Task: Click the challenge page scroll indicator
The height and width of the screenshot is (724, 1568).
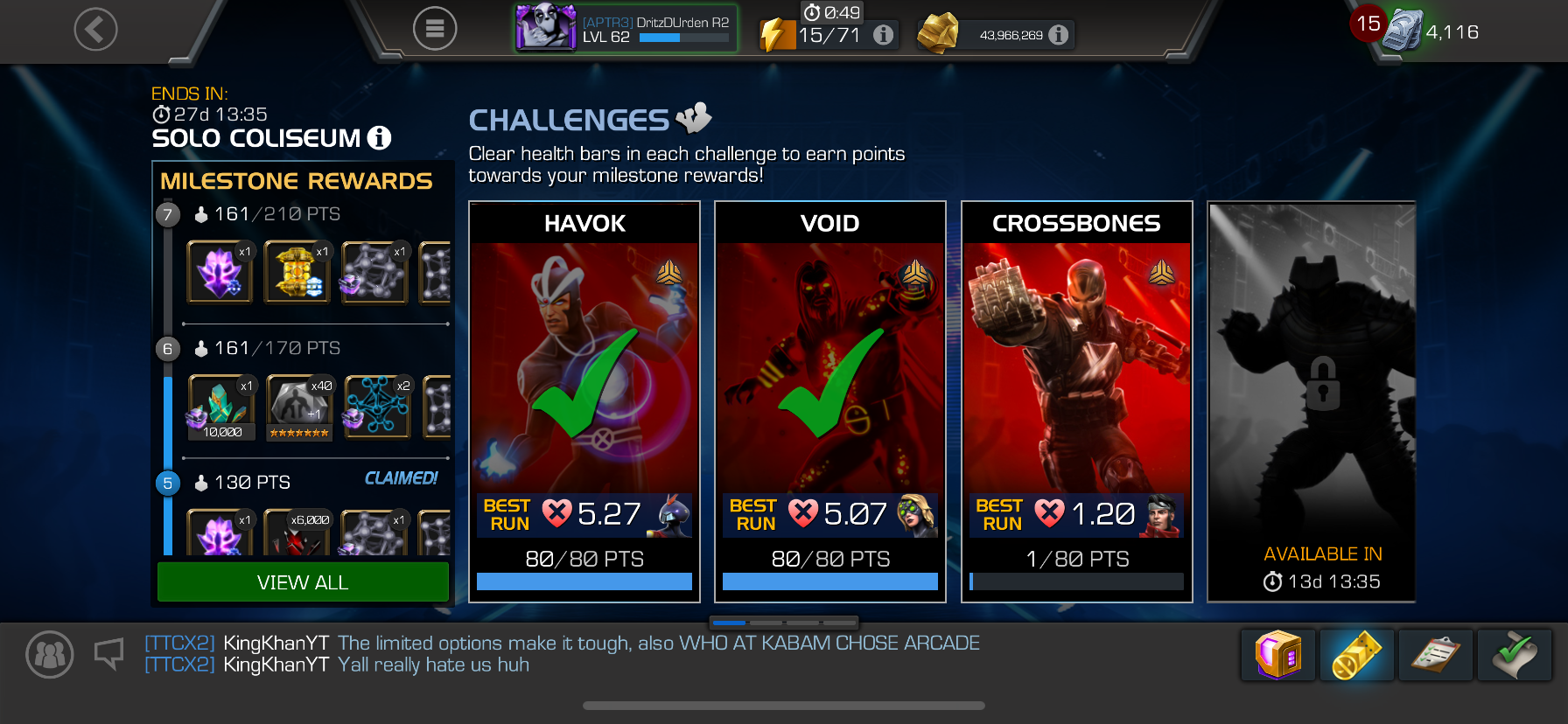Action: 784,623
